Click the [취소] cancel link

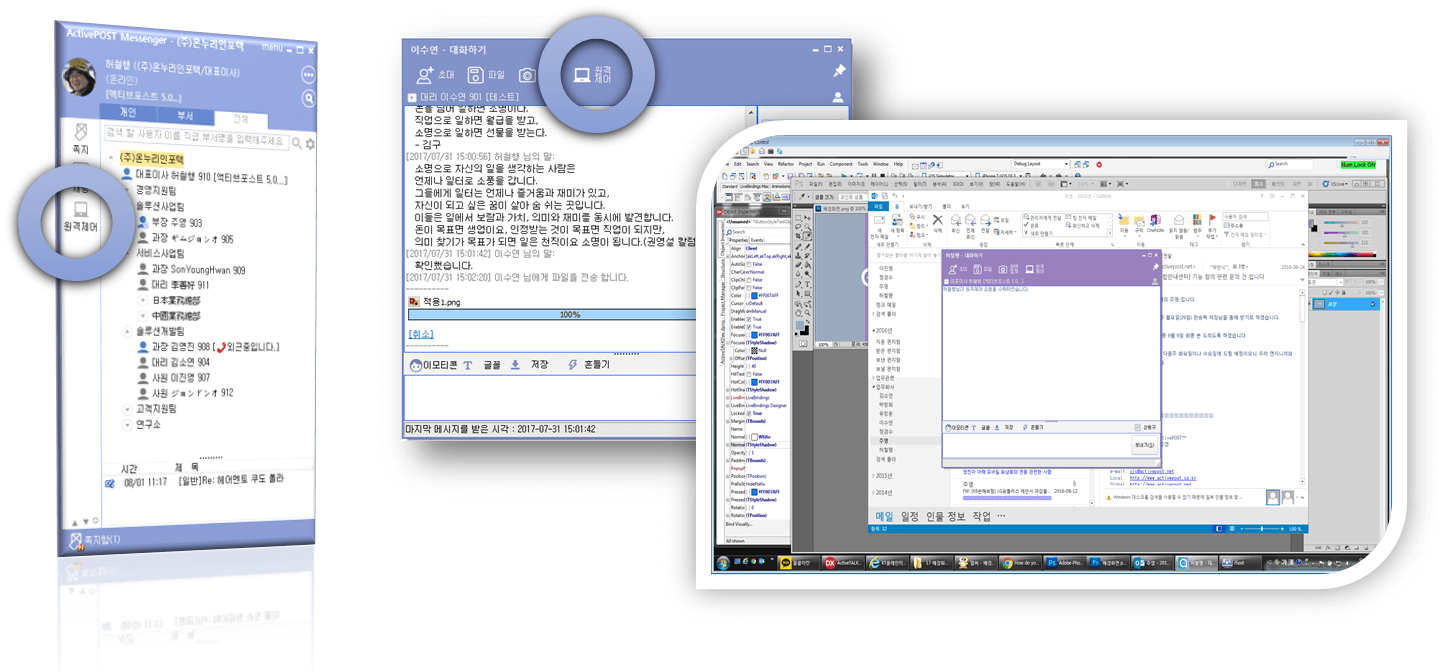pos(422,333)
